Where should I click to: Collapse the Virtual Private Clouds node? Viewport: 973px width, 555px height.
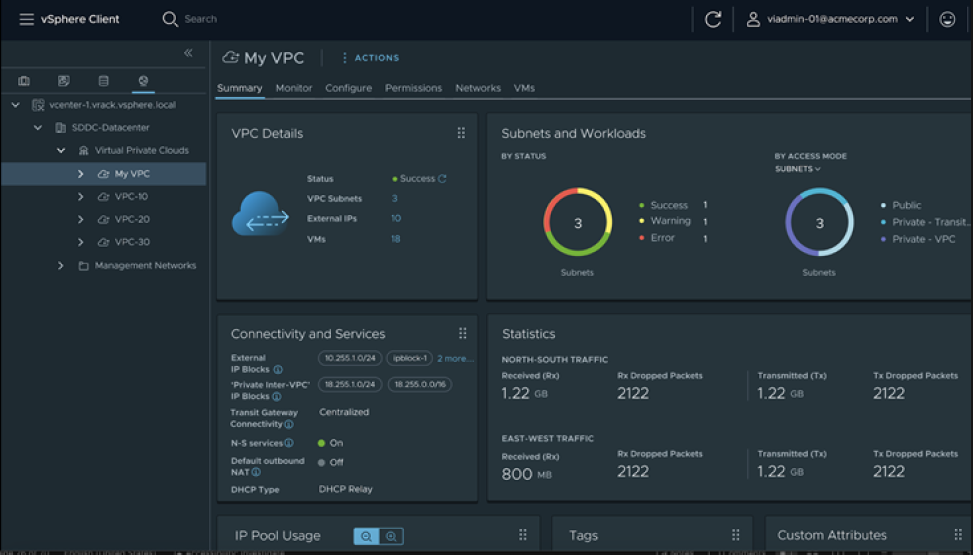[x=60, y=151]
